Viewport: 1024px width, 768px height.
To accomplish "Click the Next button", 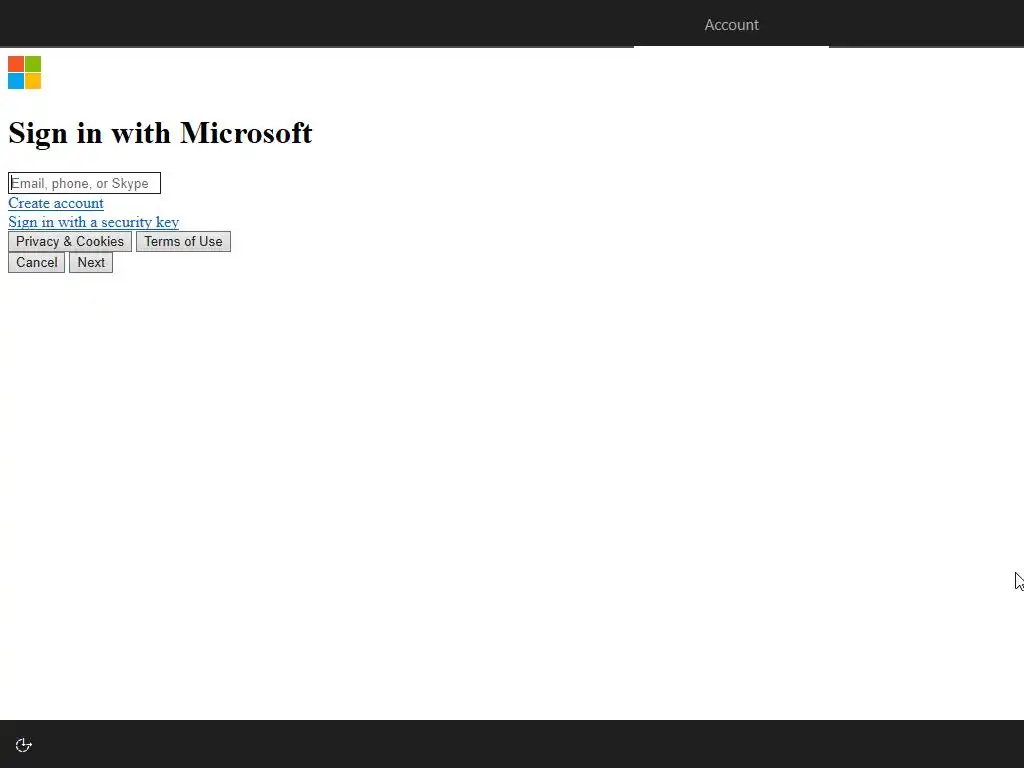I will 91,263.
